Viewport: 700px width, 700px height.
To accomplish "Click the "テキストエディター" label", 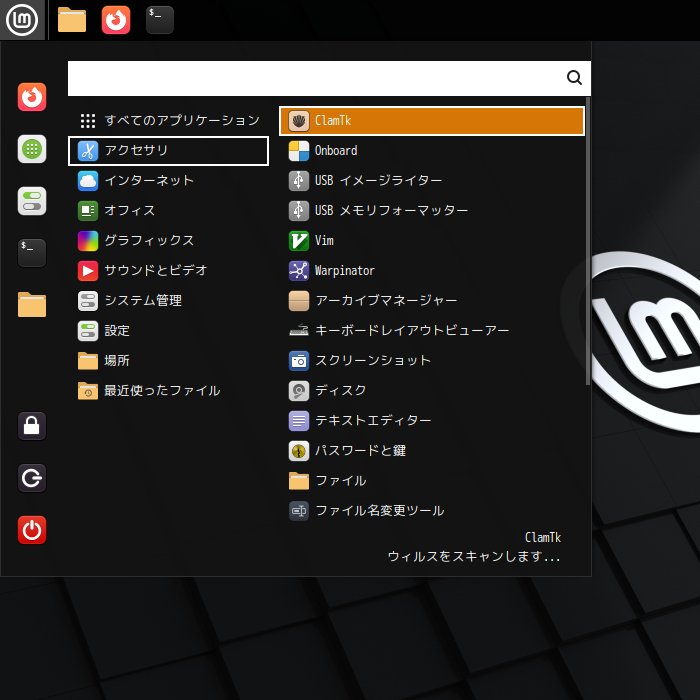I will pyautogui.click(x=373, y=421).
